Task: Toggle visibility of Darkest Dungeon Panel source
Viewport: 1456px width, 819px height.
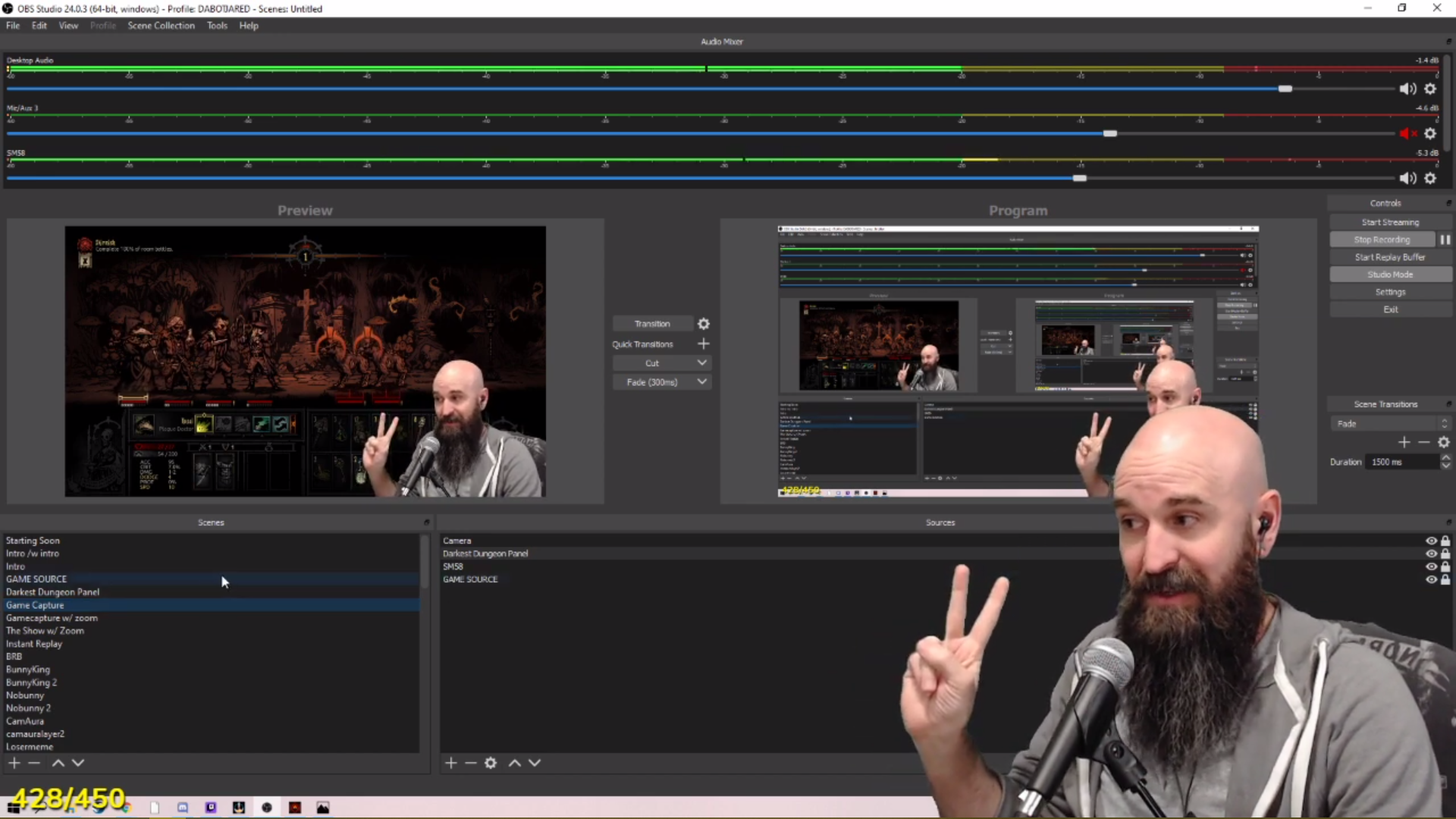Action: (x=1431, y=554)
